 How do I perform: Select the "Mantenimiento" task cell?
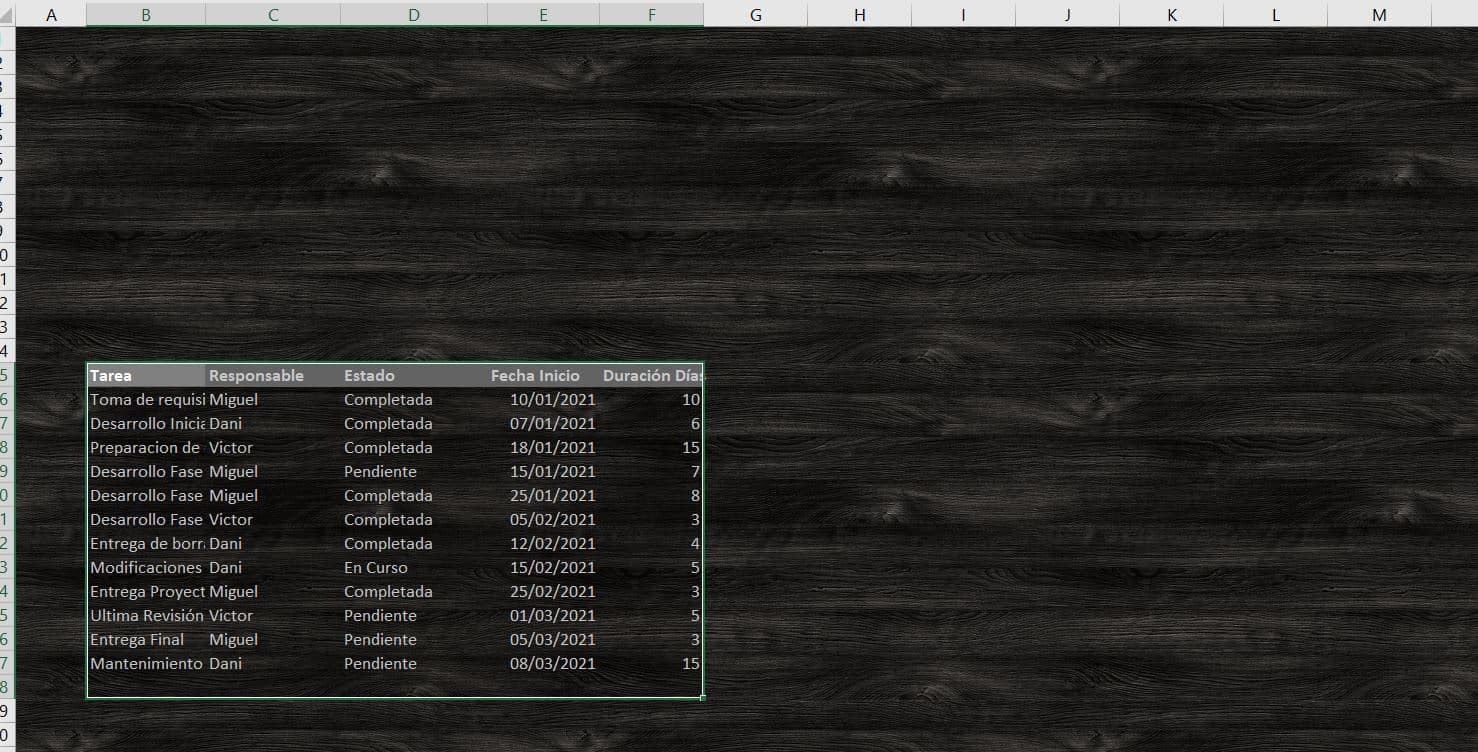(x=147, y=664)
